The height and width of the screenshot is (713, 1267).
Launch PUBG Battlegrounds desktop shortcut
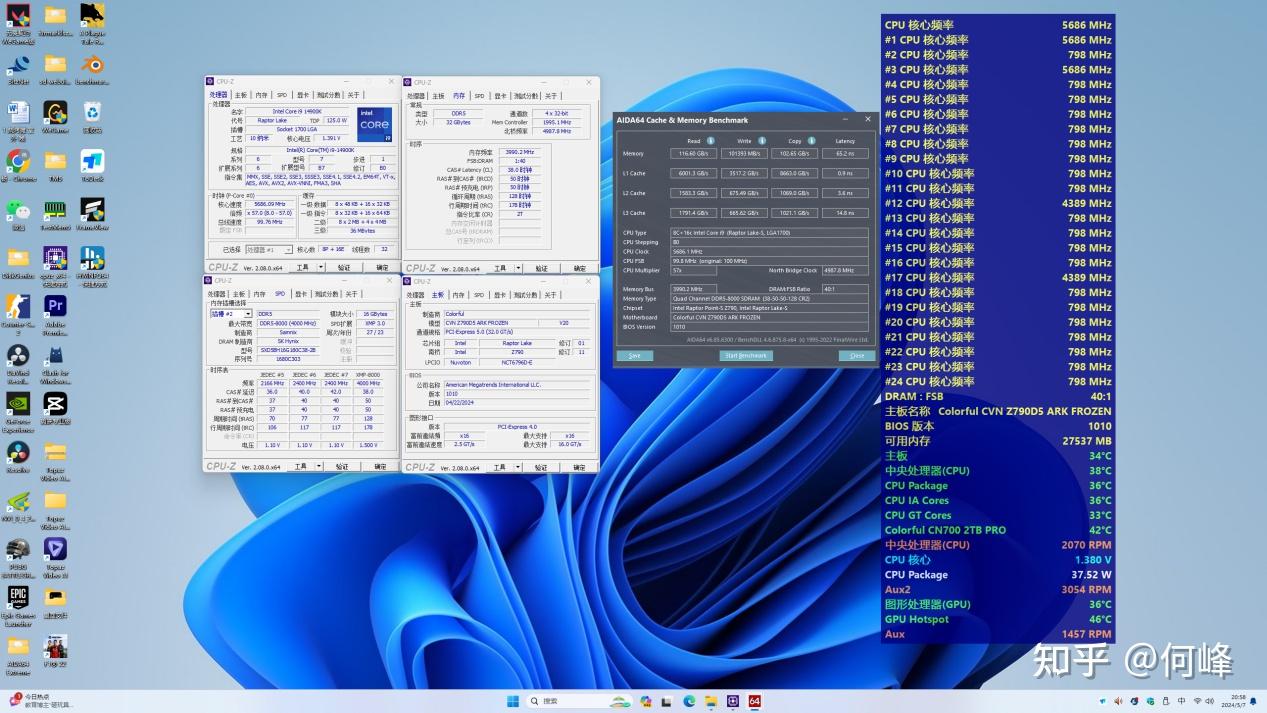(x=18, y=550)
